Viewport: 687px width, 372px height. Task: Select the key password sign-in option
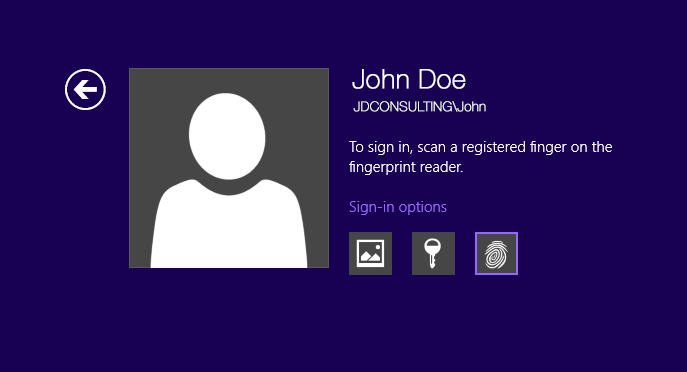click(433, 254)
